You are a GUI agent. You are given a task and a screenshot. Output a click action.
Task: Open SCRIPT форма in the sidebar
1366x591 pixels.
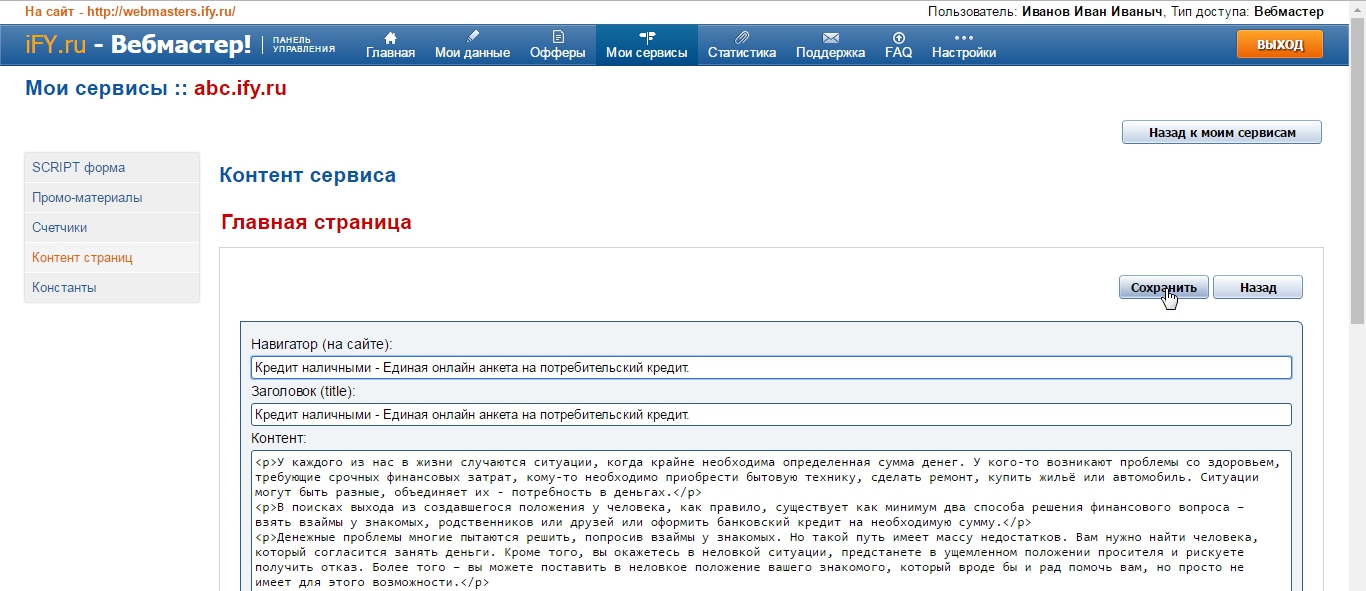[78, 168]
